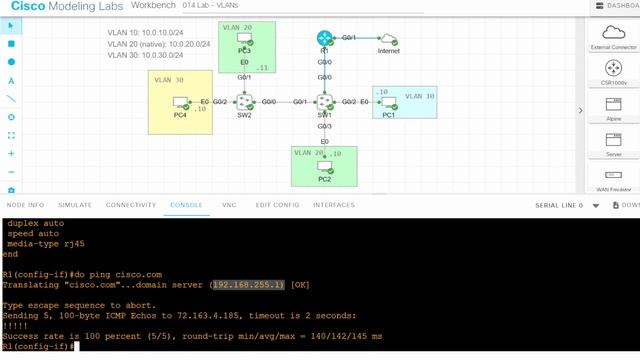Select the SW2 switch node

244,102
